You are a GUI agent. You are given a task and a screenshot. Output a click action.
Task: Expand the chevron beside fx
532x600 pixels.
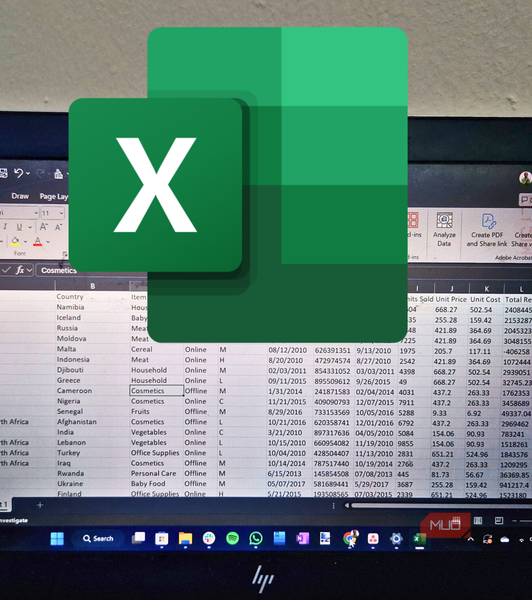click(x=29, y=271)
